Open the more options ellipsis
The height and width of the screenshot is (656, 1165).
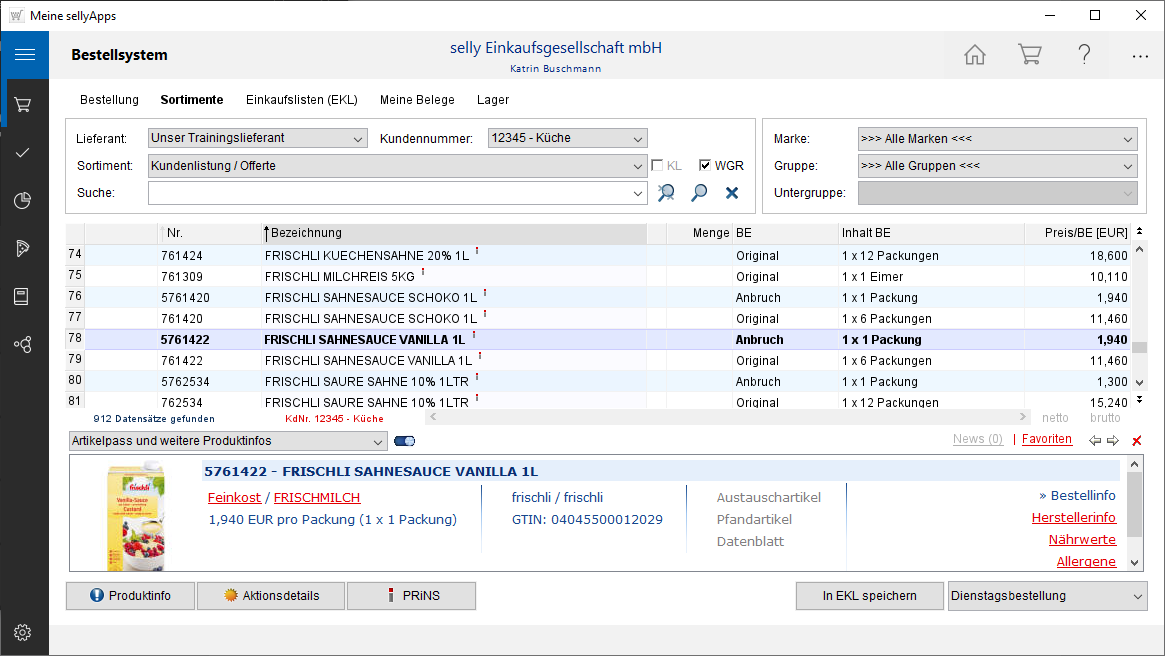point(1140,56)
